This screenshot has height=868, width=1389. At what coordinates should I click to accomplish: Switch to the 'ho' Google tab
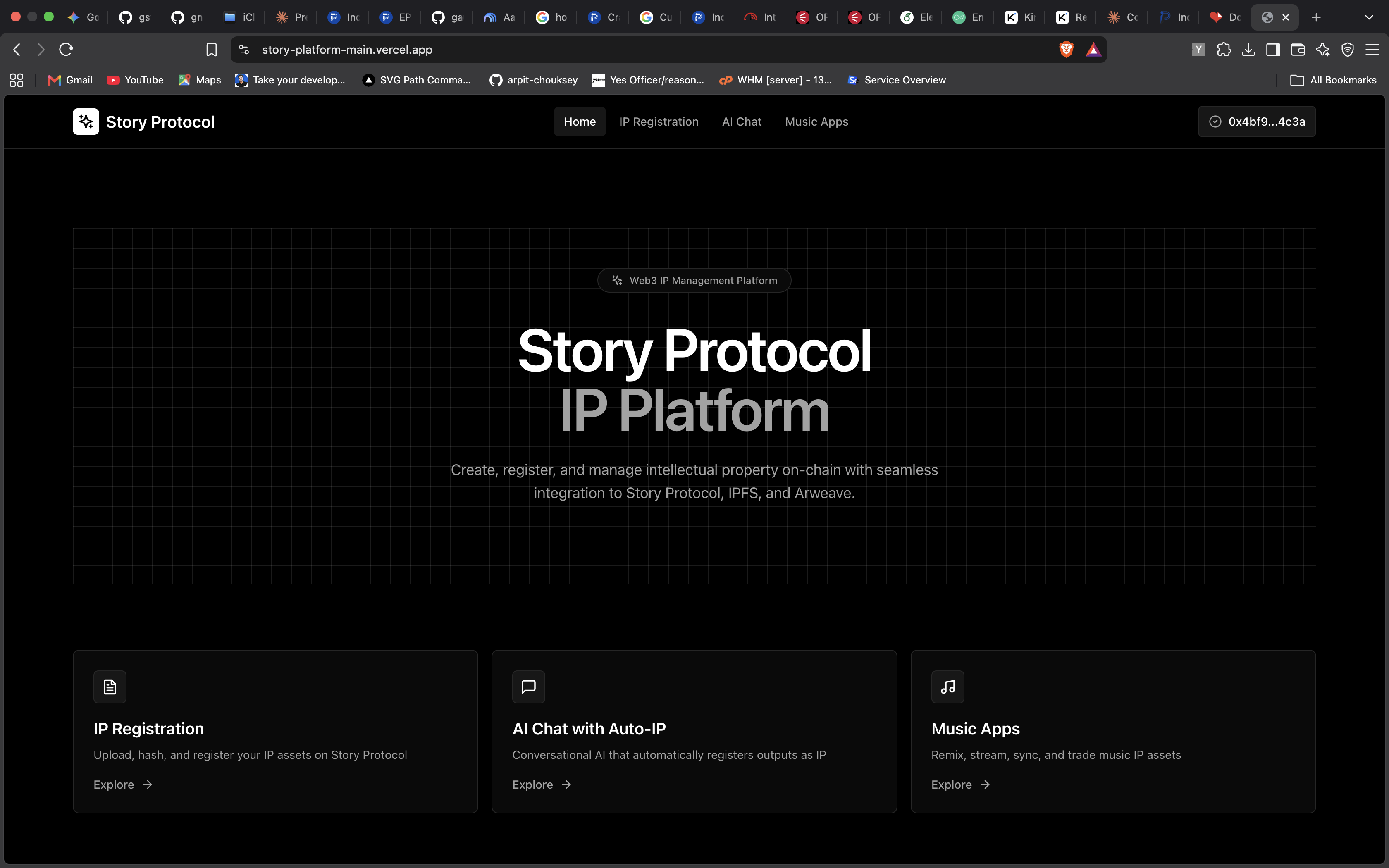[x=551, y=17]
